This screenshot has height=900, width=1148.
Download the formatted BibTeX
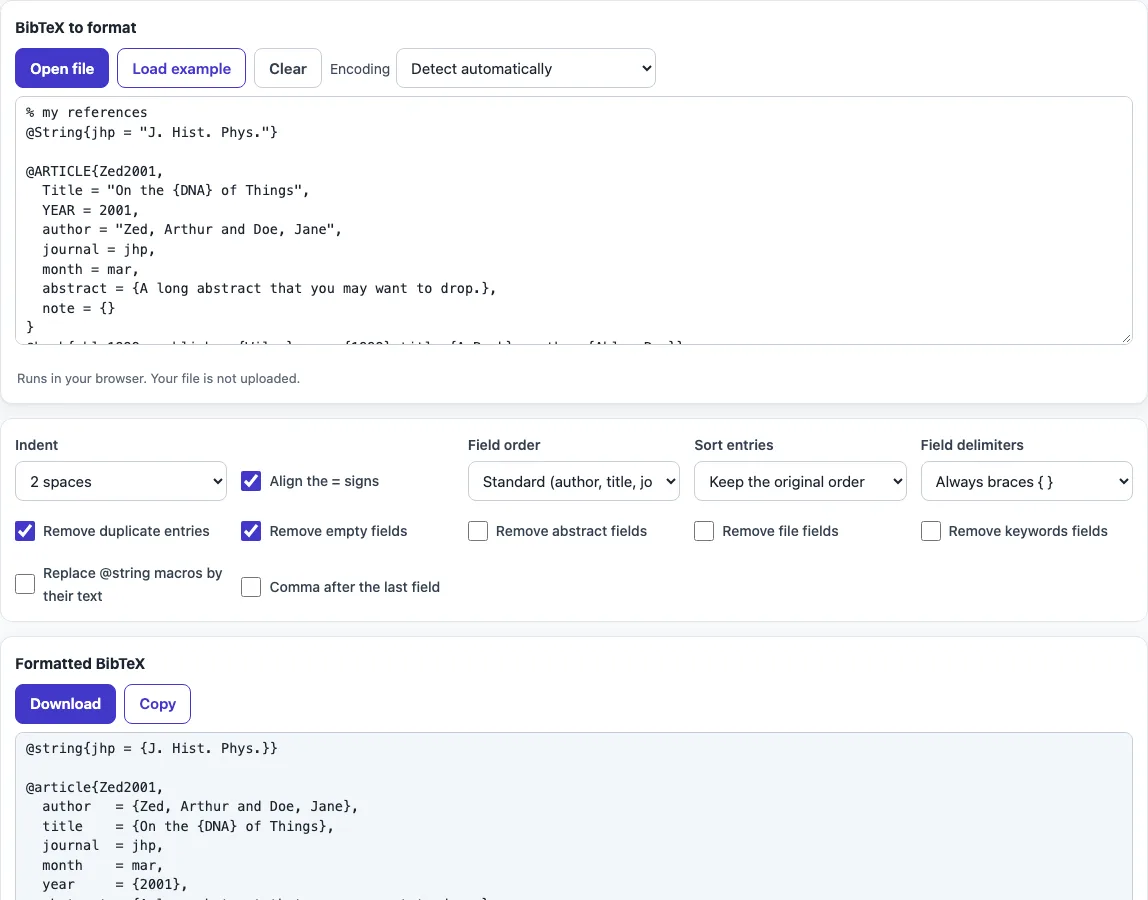[x=65, y=704]
